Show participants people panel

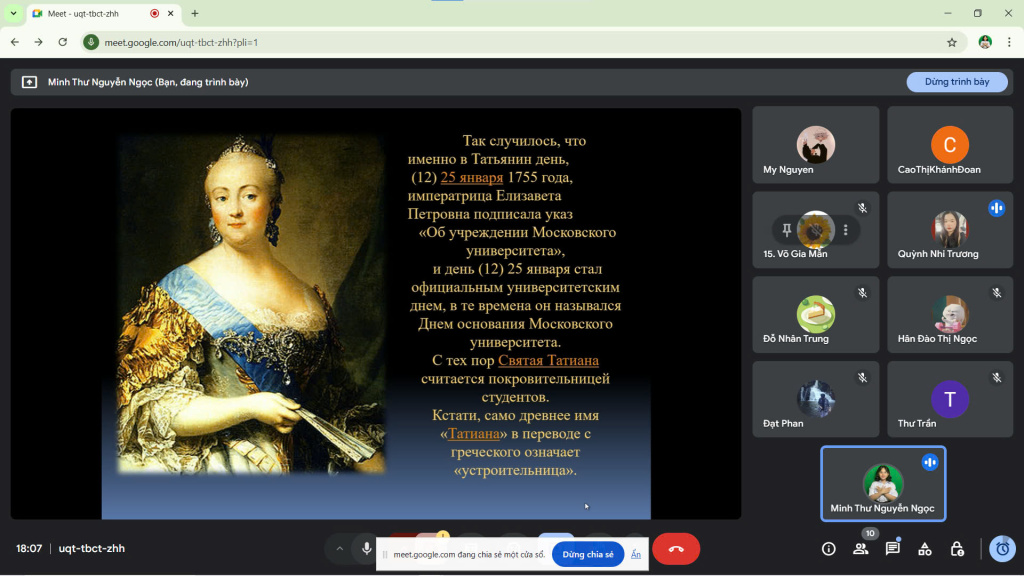click(861, 549)
